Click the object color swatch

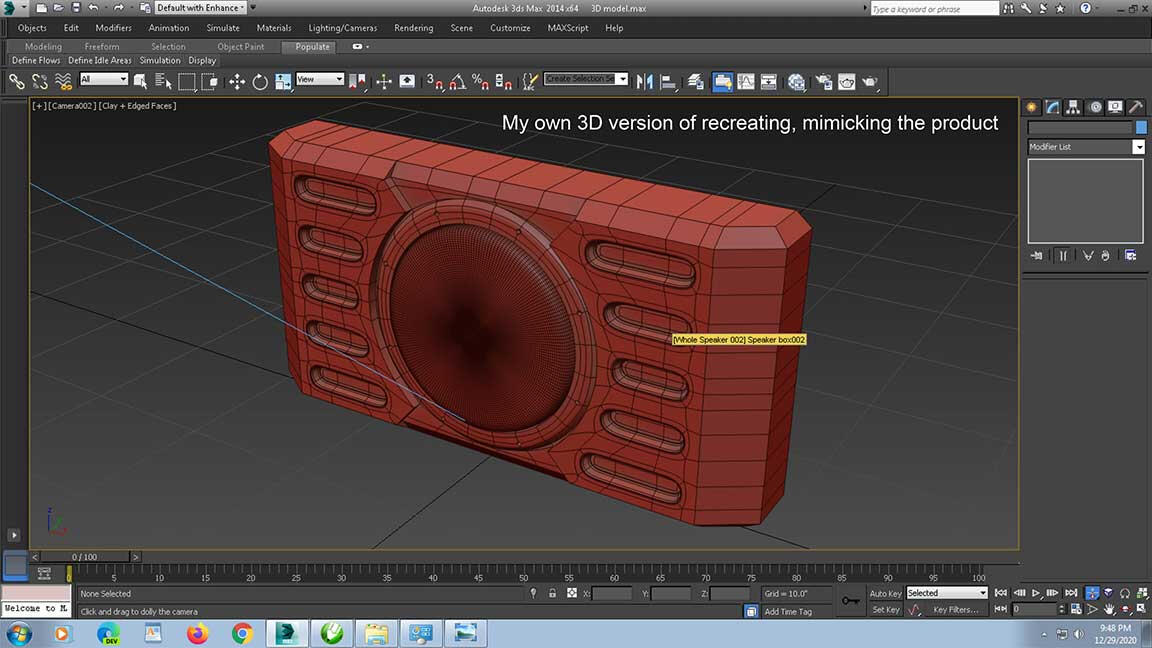point(1141,127)
